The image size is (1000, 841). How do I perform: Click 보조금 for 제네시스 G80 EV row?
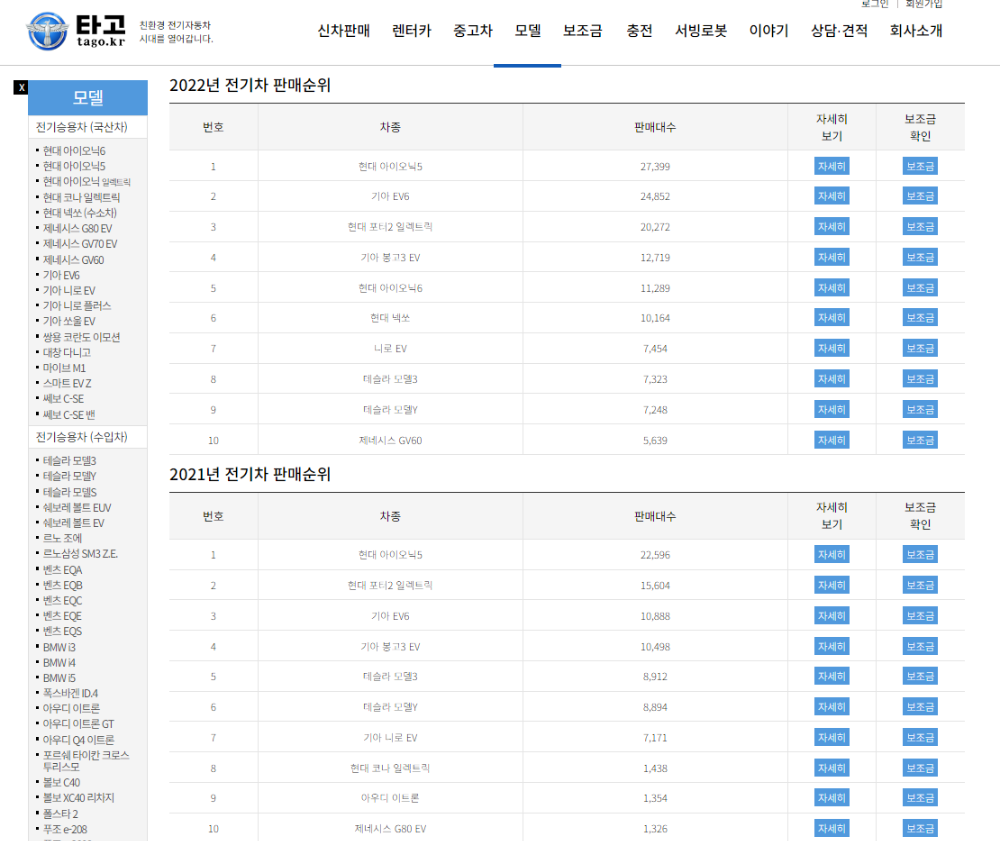pyautogui.click(x=920, y=829)
